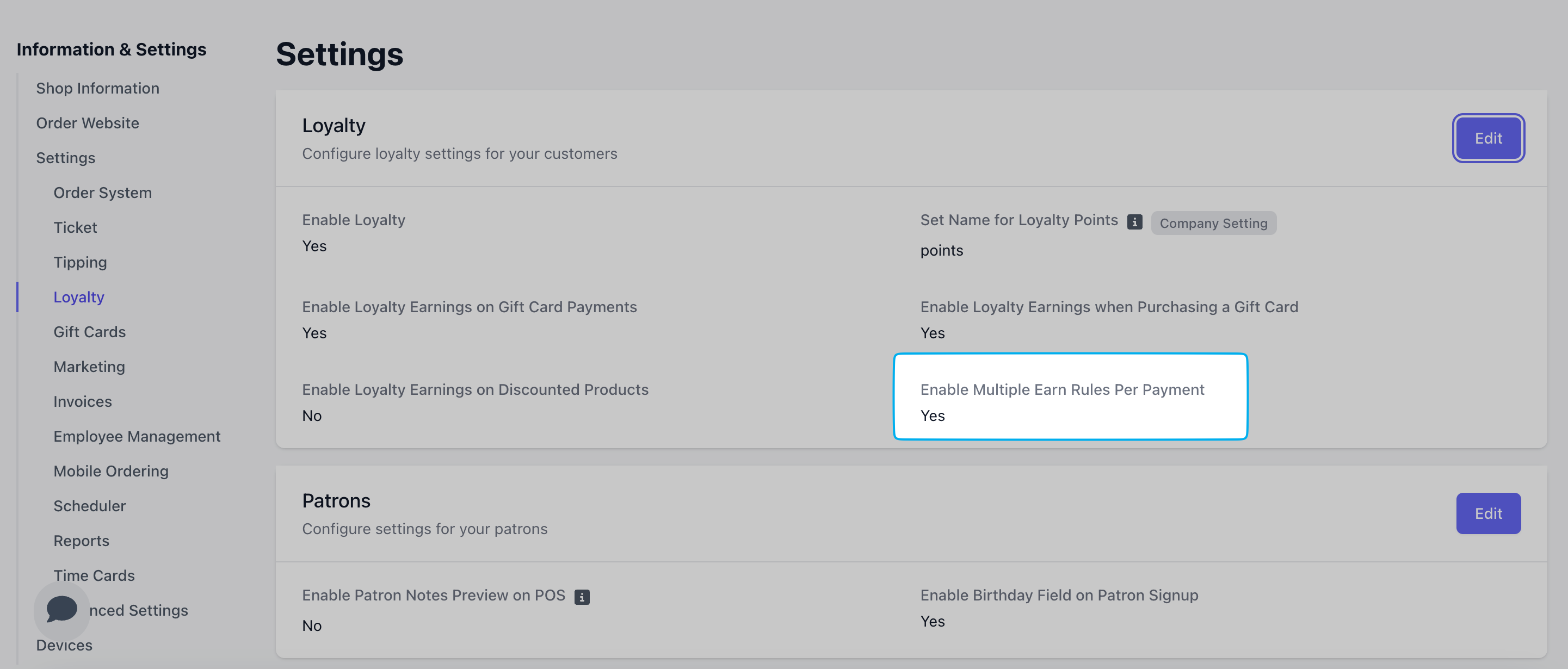Open Gift Cards settings
The image size is (1568, 669).
pos(89,332)
